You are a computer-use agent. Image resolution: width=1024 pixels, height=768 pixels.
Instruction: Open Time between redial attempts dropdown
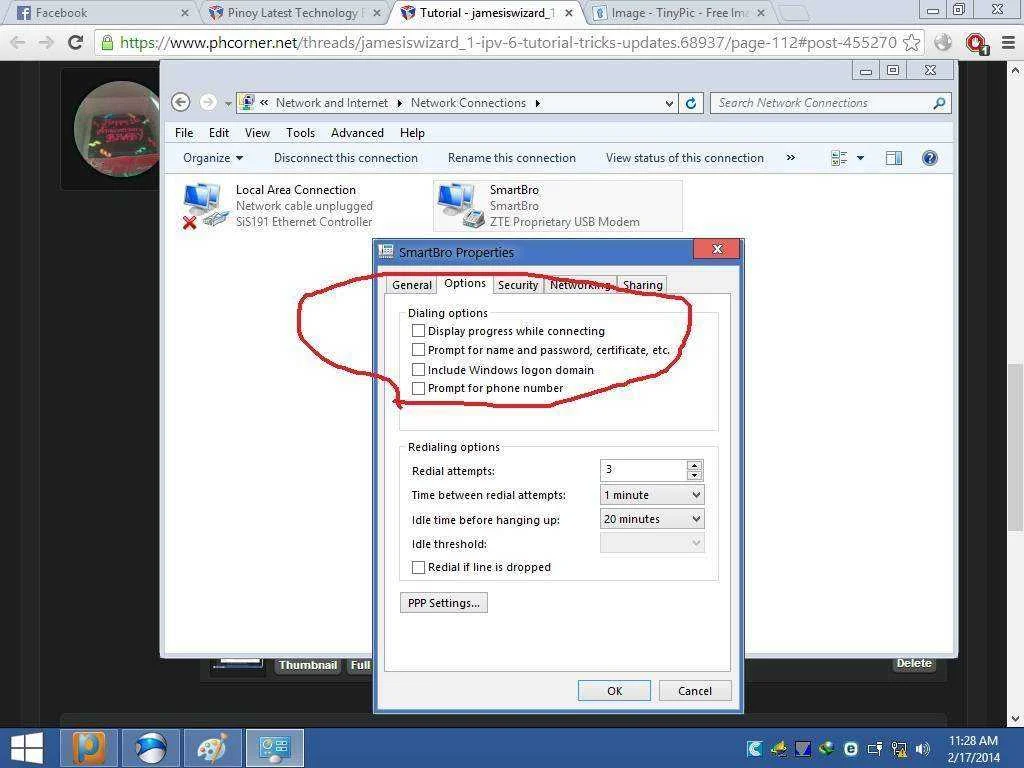point(652,495)
